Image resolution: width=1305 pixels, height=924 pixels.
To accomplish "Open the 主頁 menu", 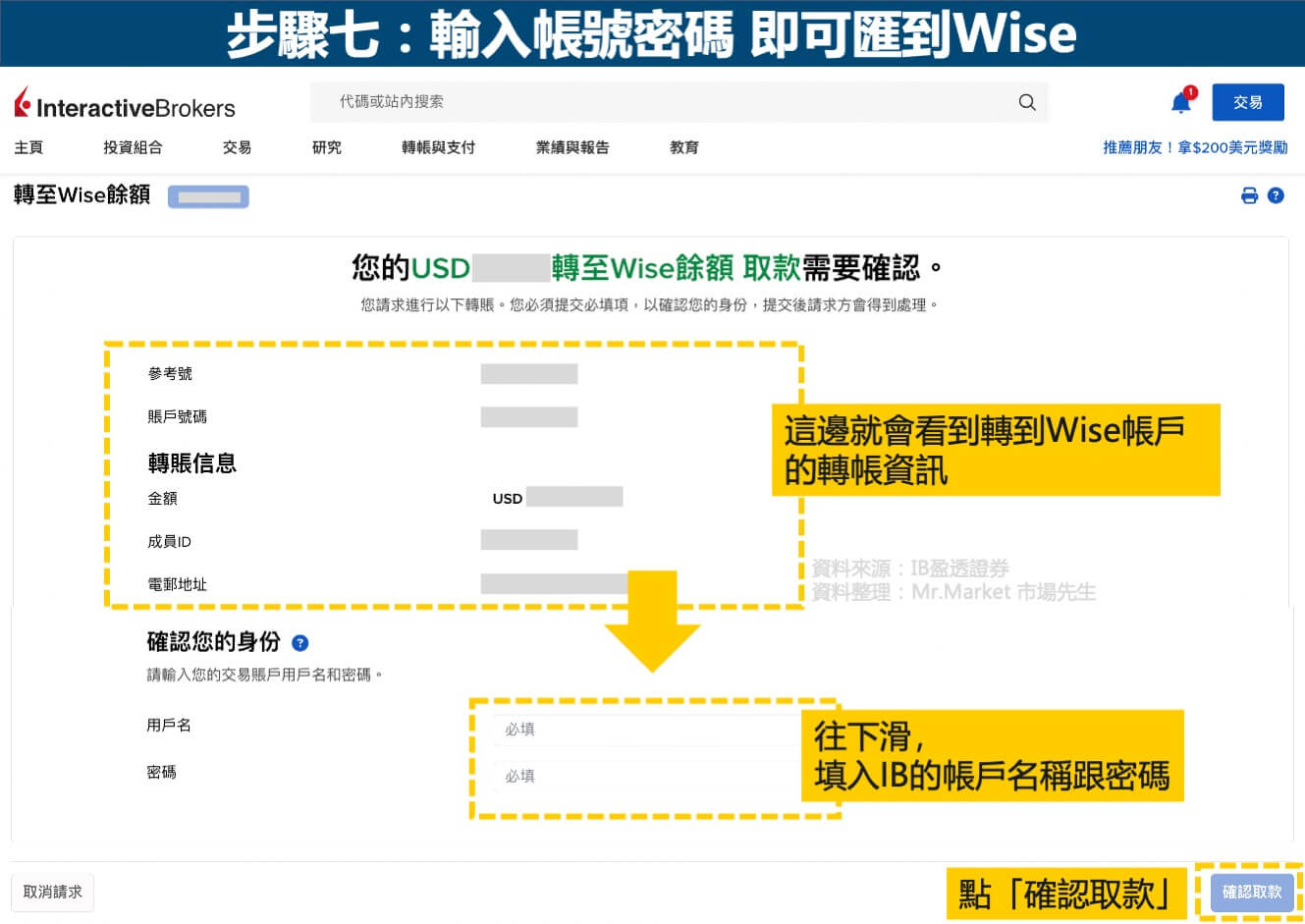I will (x=28, y=147).
